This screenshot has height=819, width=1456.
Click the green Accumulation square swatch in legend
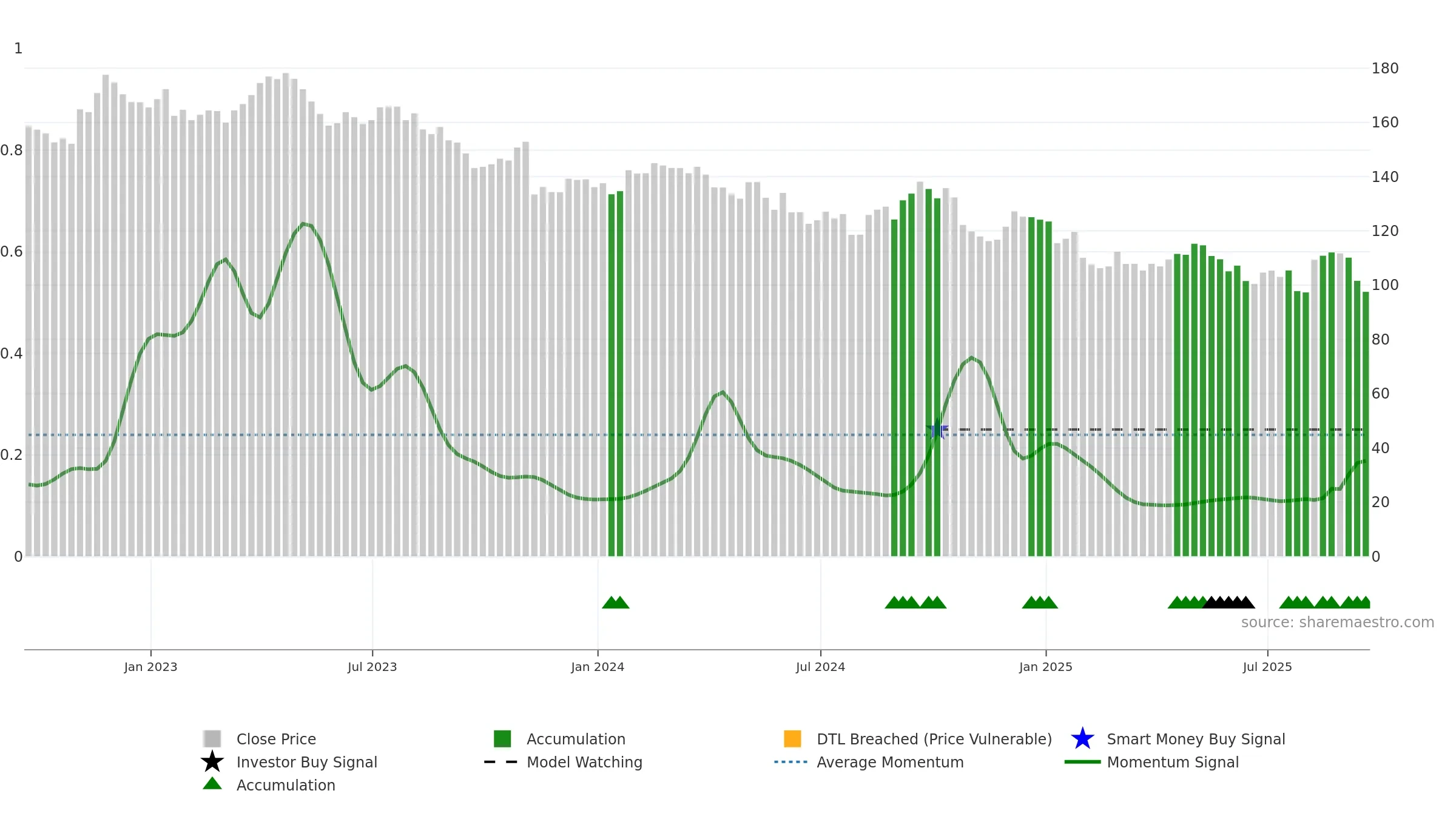(502, 738)
